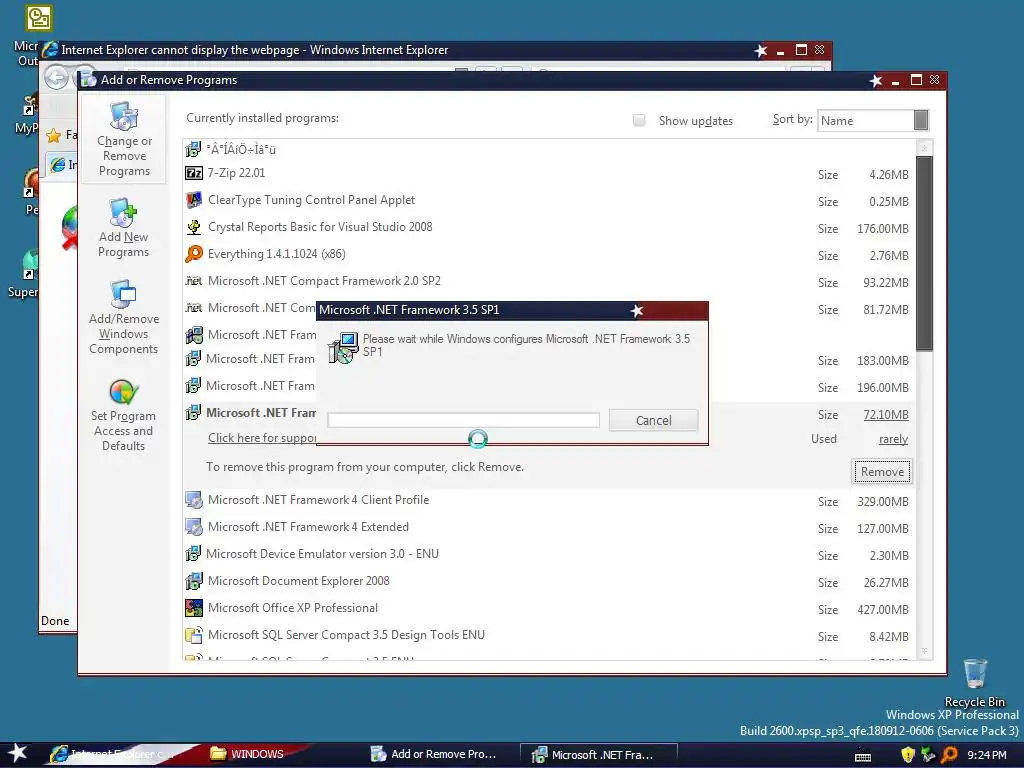
Task: Open Add/Remove Windows Components icon
Action: 123,295
